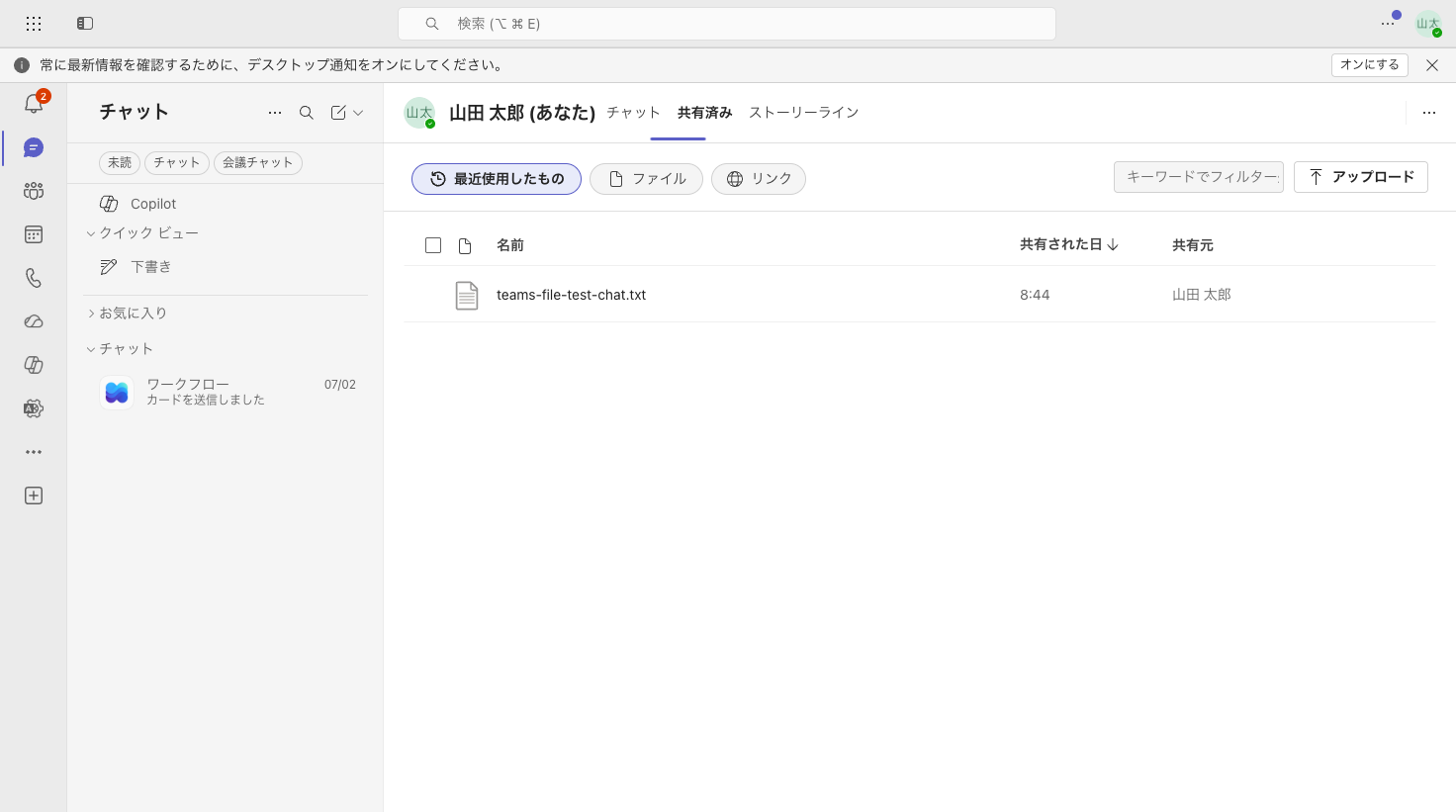Select the 最近使用したもの filter

(x=497, y=179)
